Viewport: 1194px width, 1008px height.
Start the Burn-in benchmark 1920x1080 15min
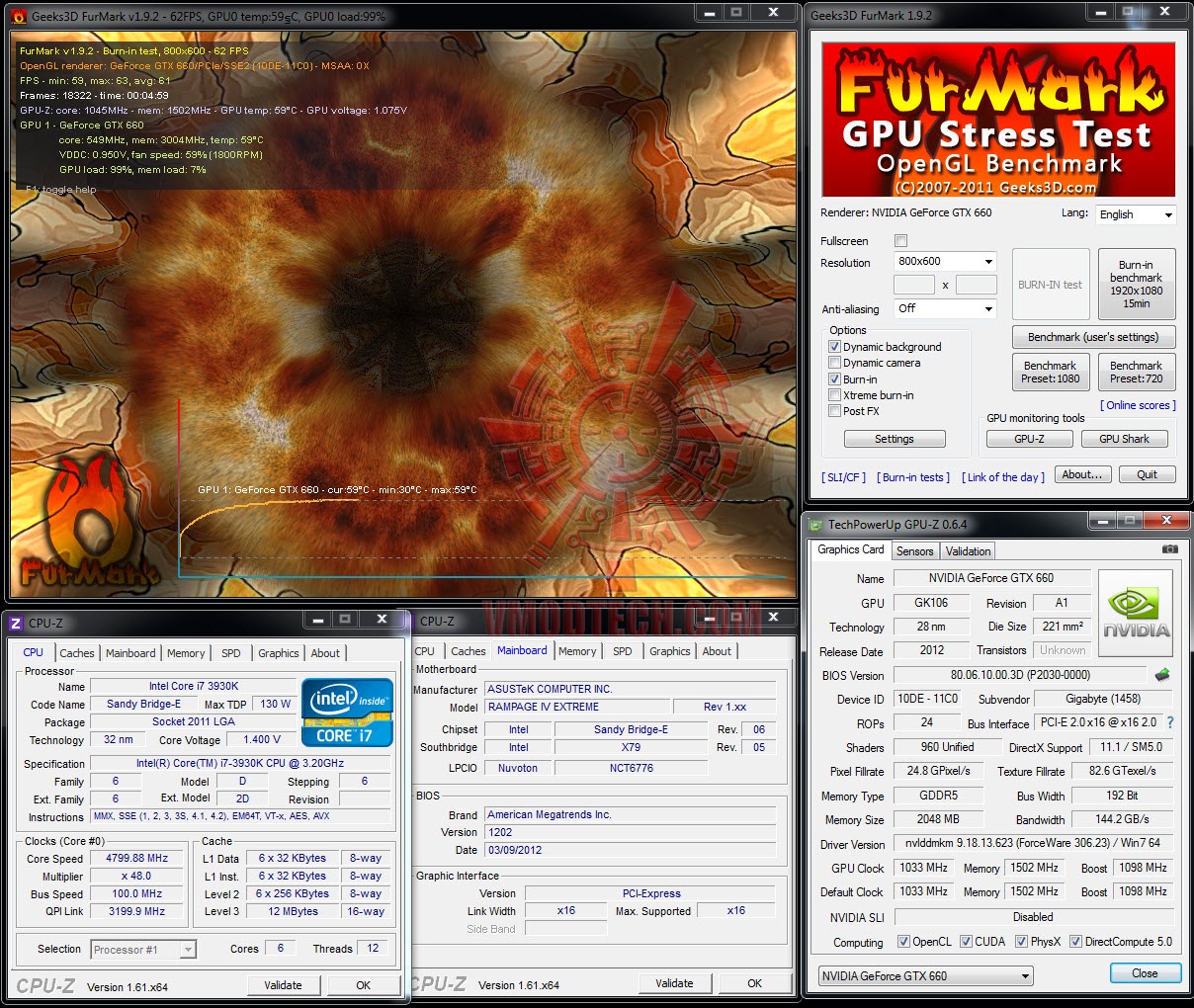point(1137,285)
